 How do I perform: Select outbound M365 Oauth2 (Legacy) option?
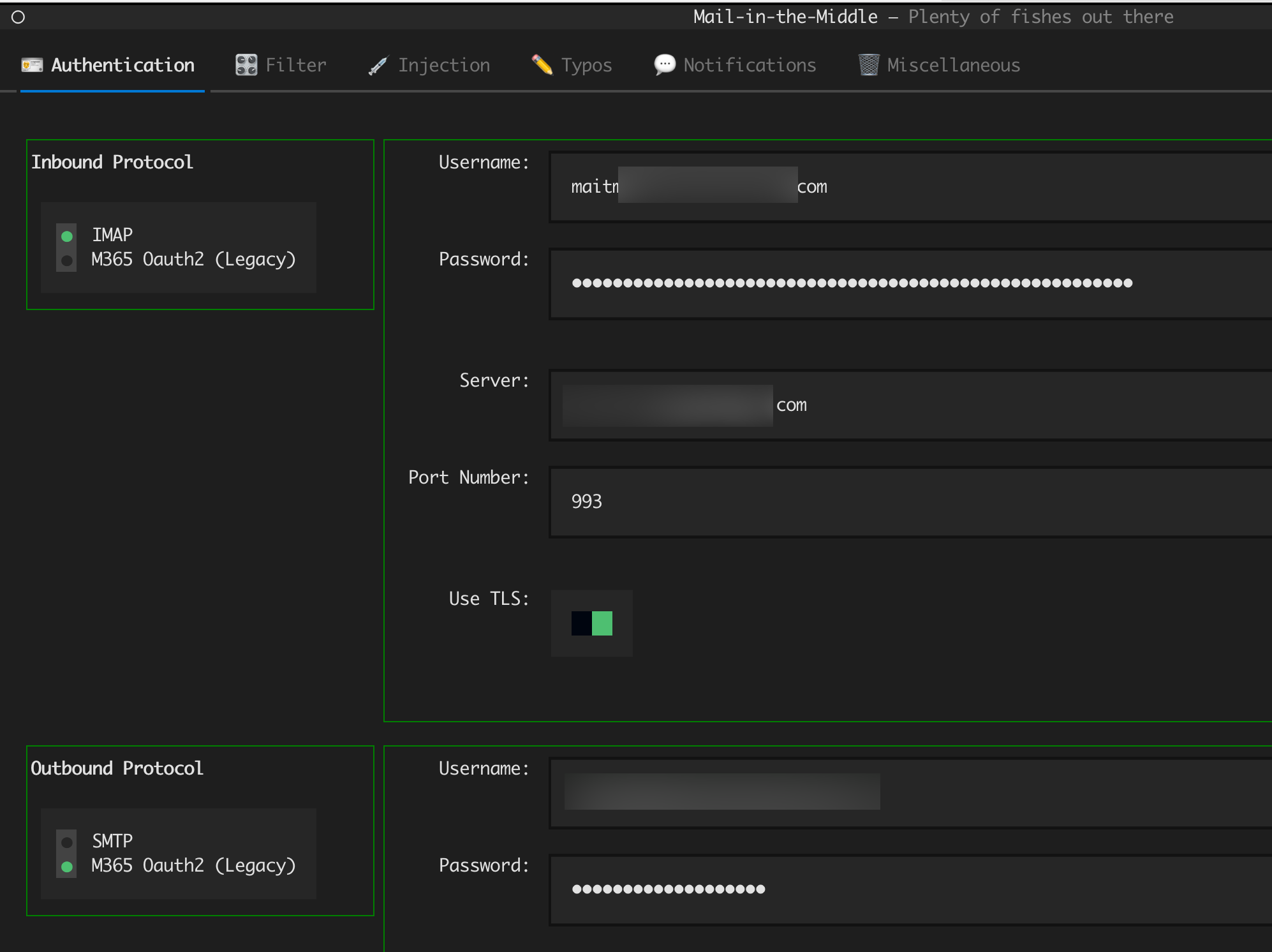click(x=67, y=866)
